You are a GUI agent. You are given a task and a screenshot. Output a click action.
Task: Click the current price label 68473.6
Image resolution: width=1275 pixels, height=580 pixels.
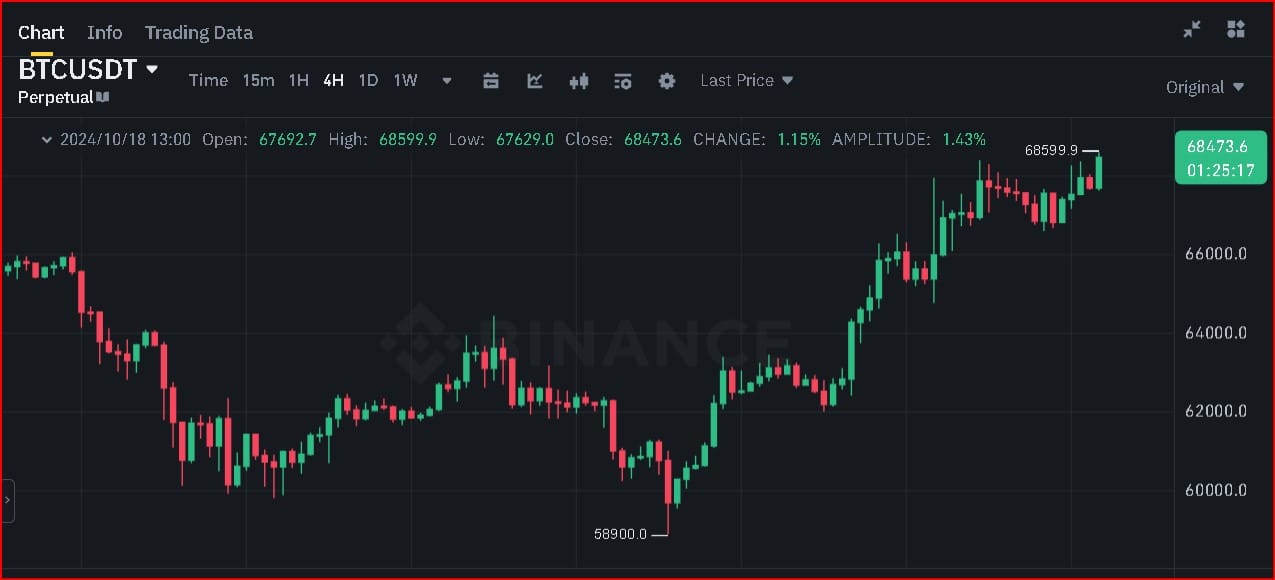(1217, 146)
